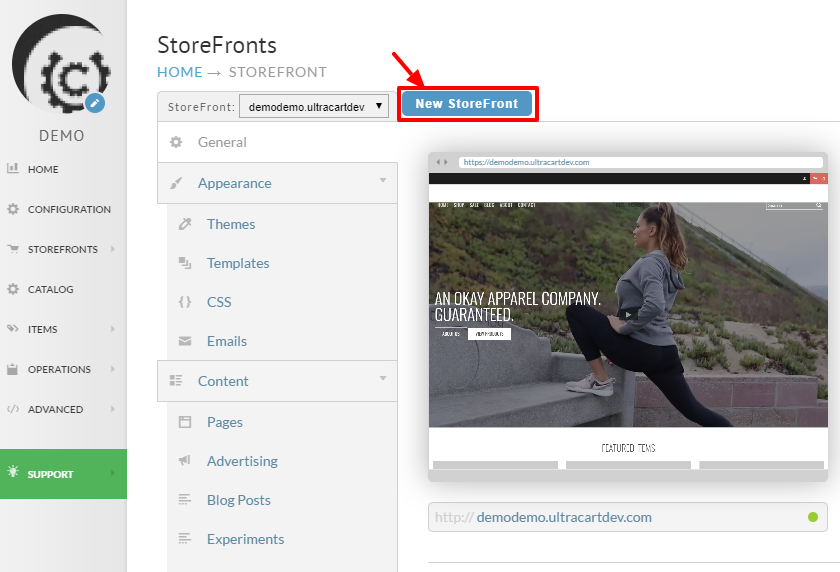Click the pencil edit icon on avatar
The image size is (840, 572).
click(95, 103)
